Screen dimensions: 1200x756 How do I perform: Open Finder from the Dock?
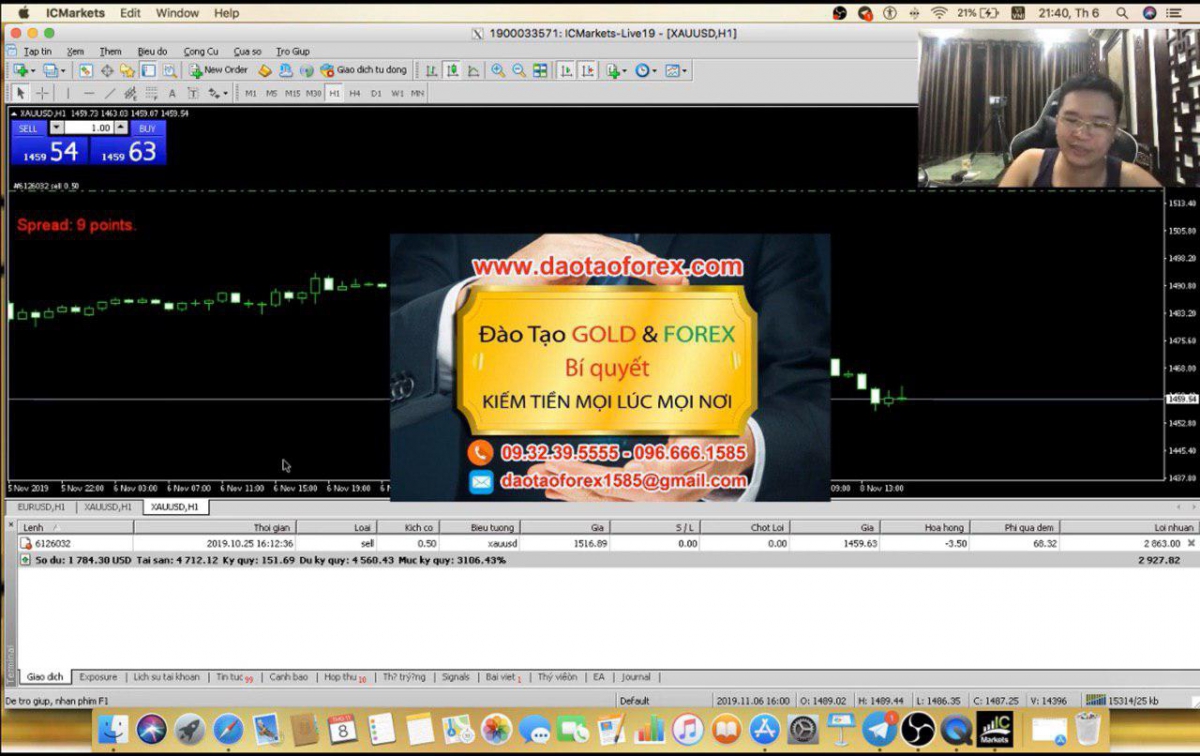pos(114,729)
